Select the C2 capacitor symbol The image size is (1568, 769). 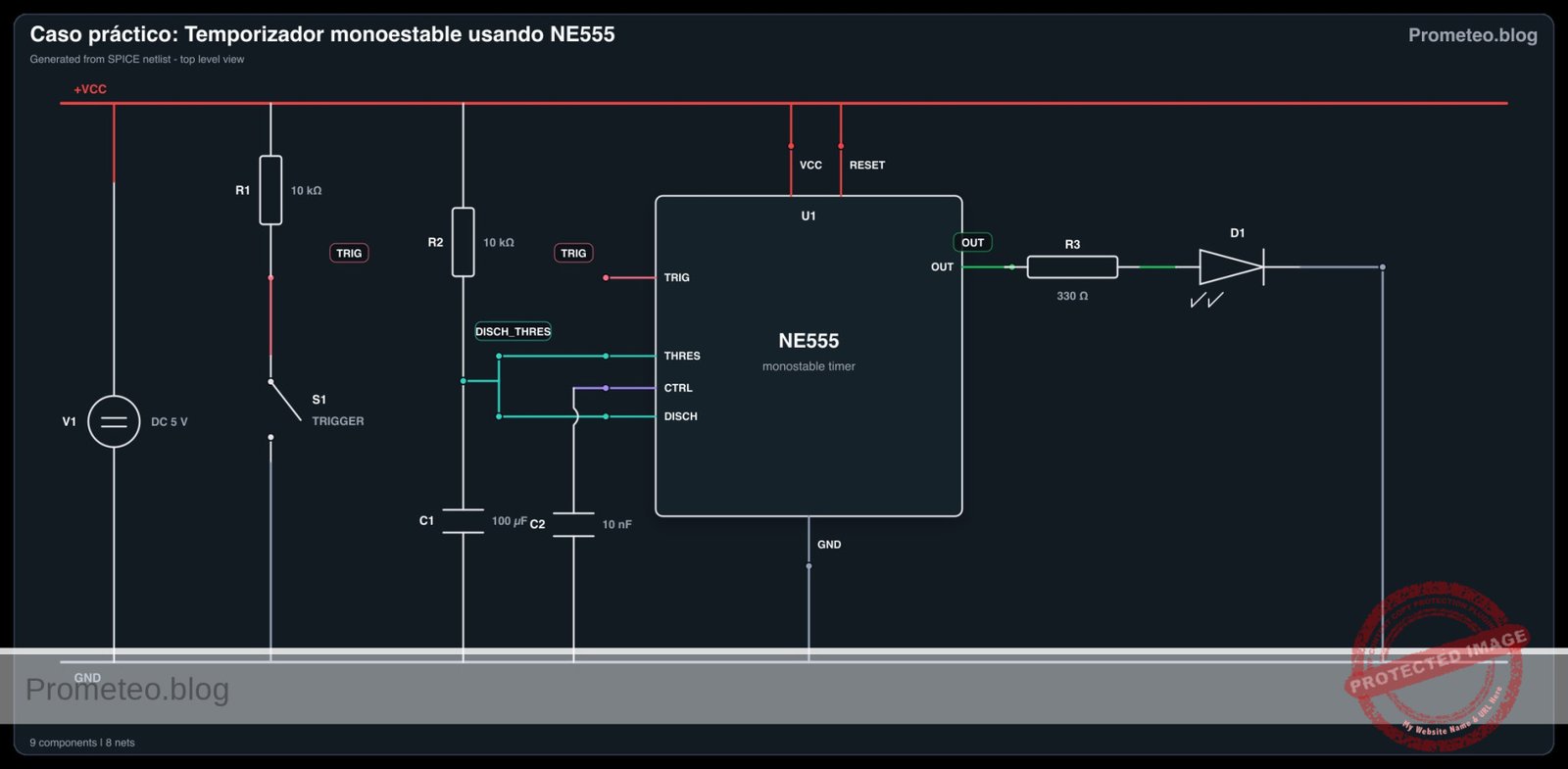573,524
